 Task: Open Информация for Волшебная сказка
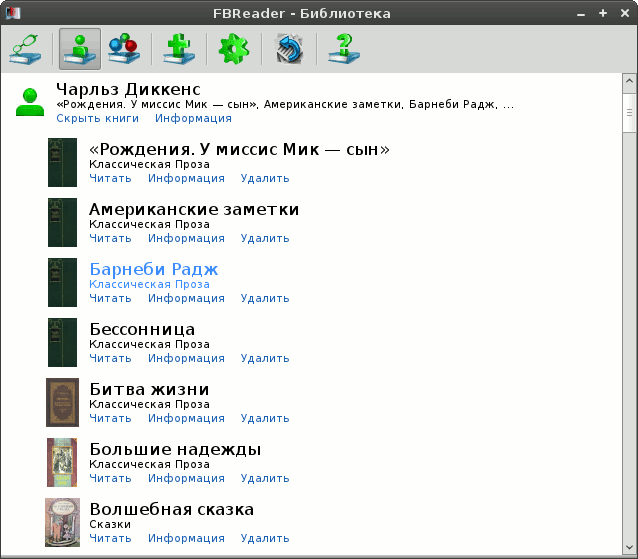pyautogui.click(x=186, y=538)
